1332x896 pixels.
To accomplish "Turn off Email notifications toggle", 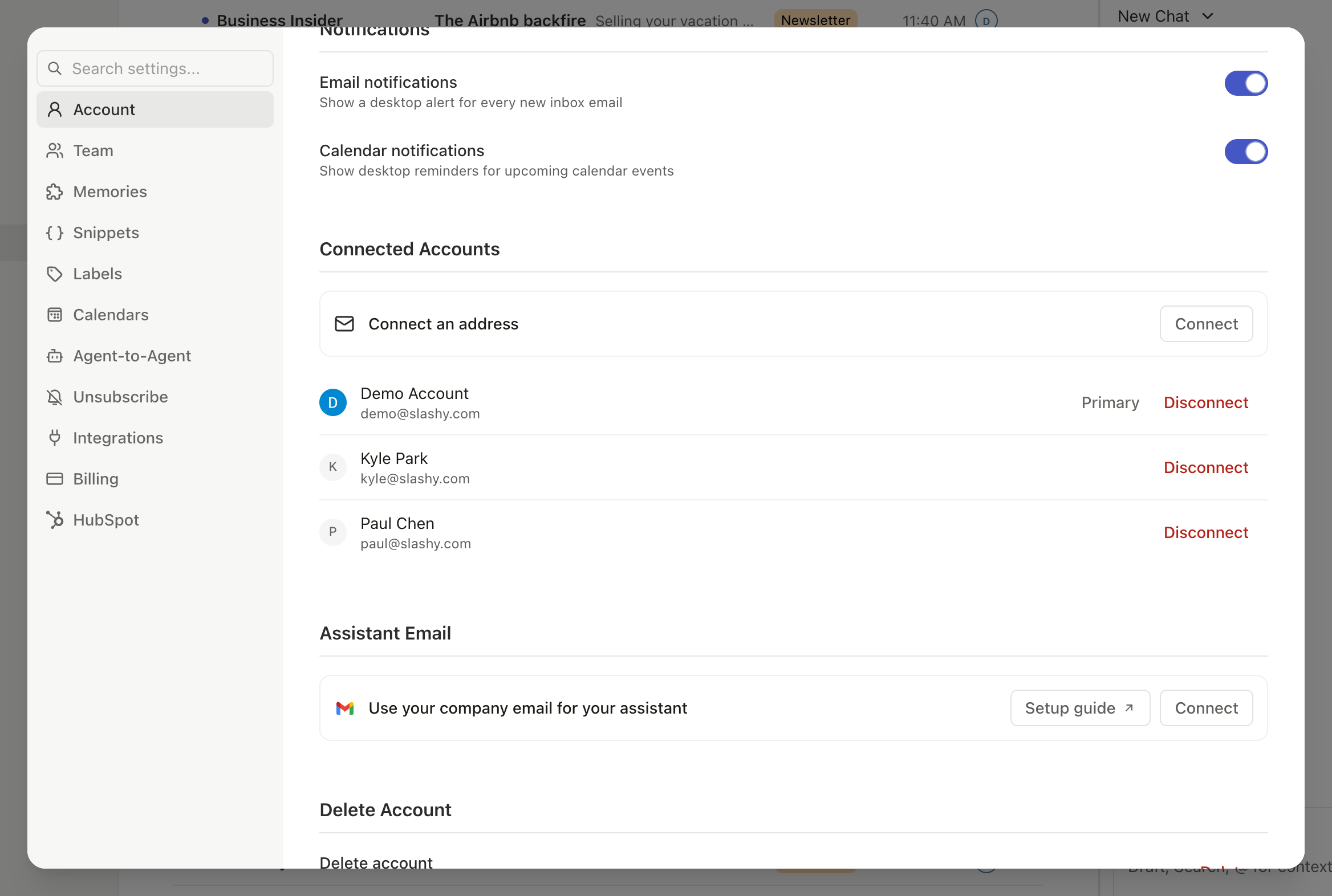I will tap(1246, 83).
